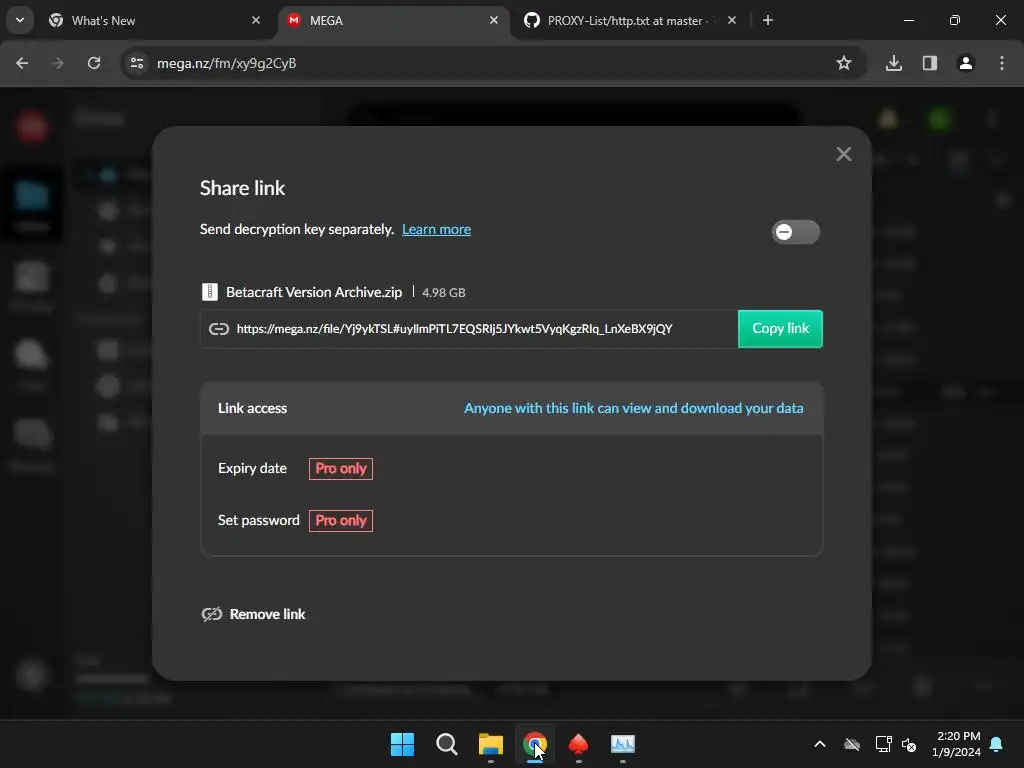
Task: Go forward one page in browser history
Action: point(57,63)
